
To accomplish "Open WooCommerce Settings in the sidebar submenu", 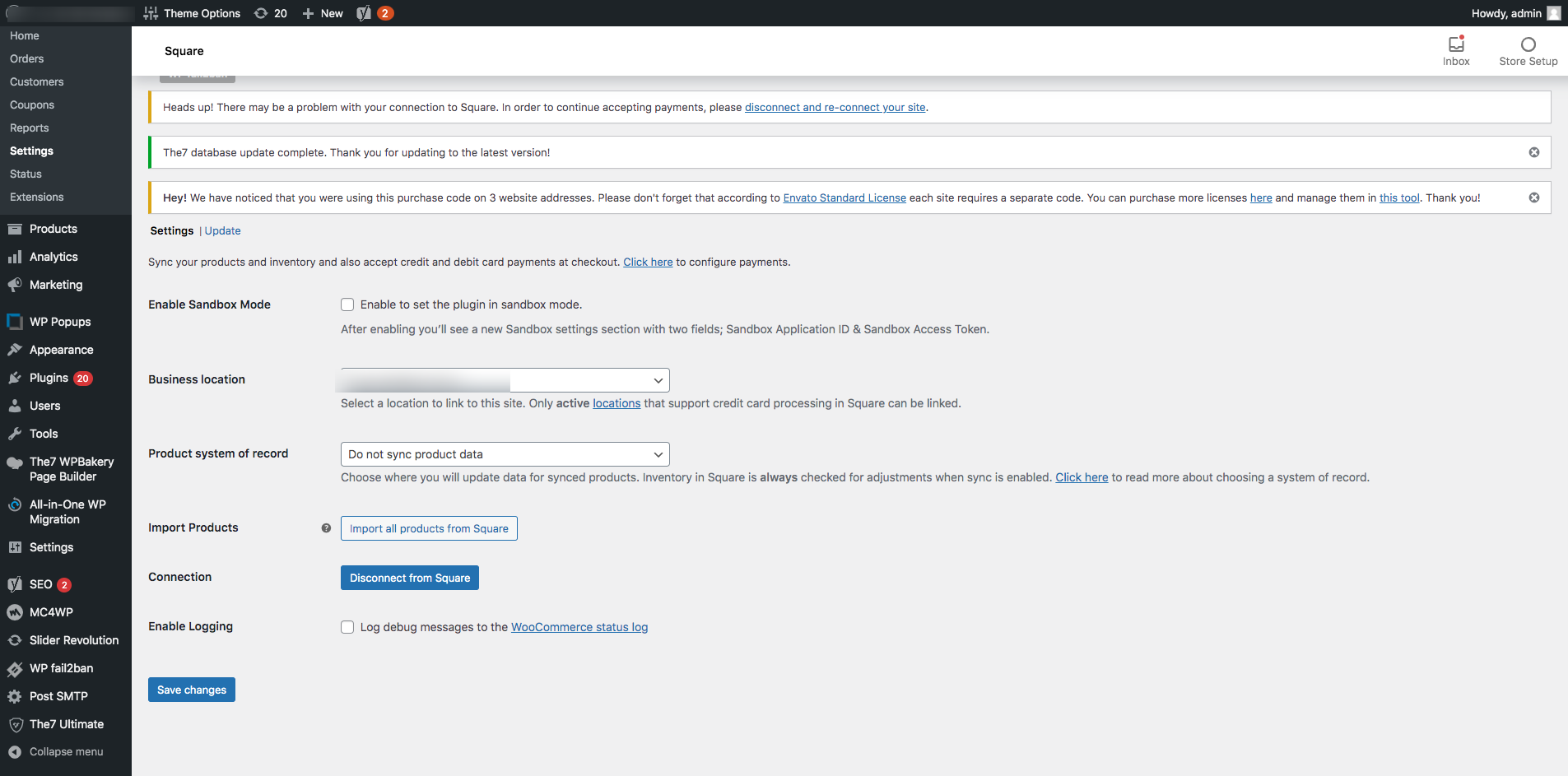I will [31, 151].
